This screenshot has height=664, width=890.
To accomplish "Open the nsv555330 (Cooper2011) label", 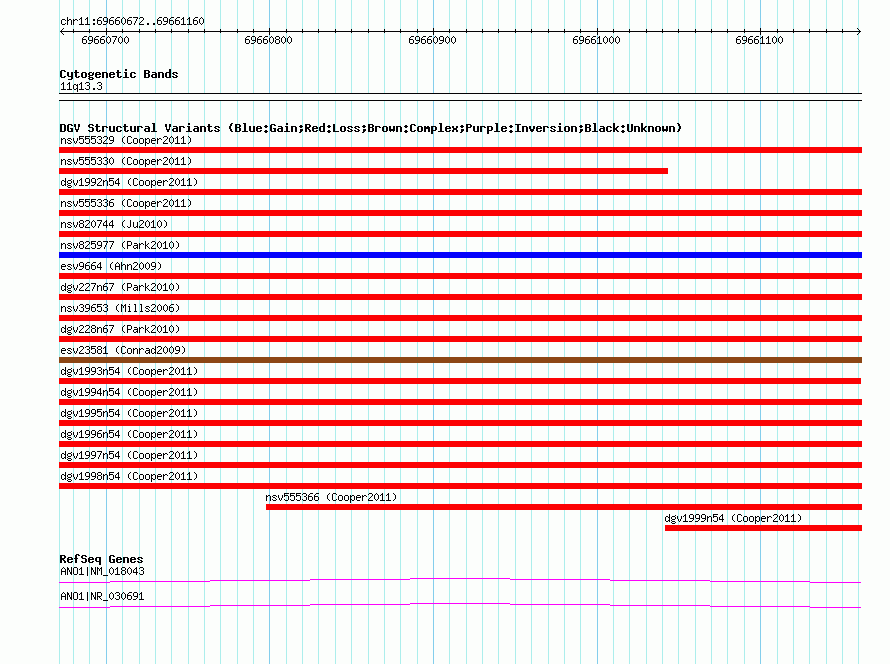I will (x=126, y=161).
